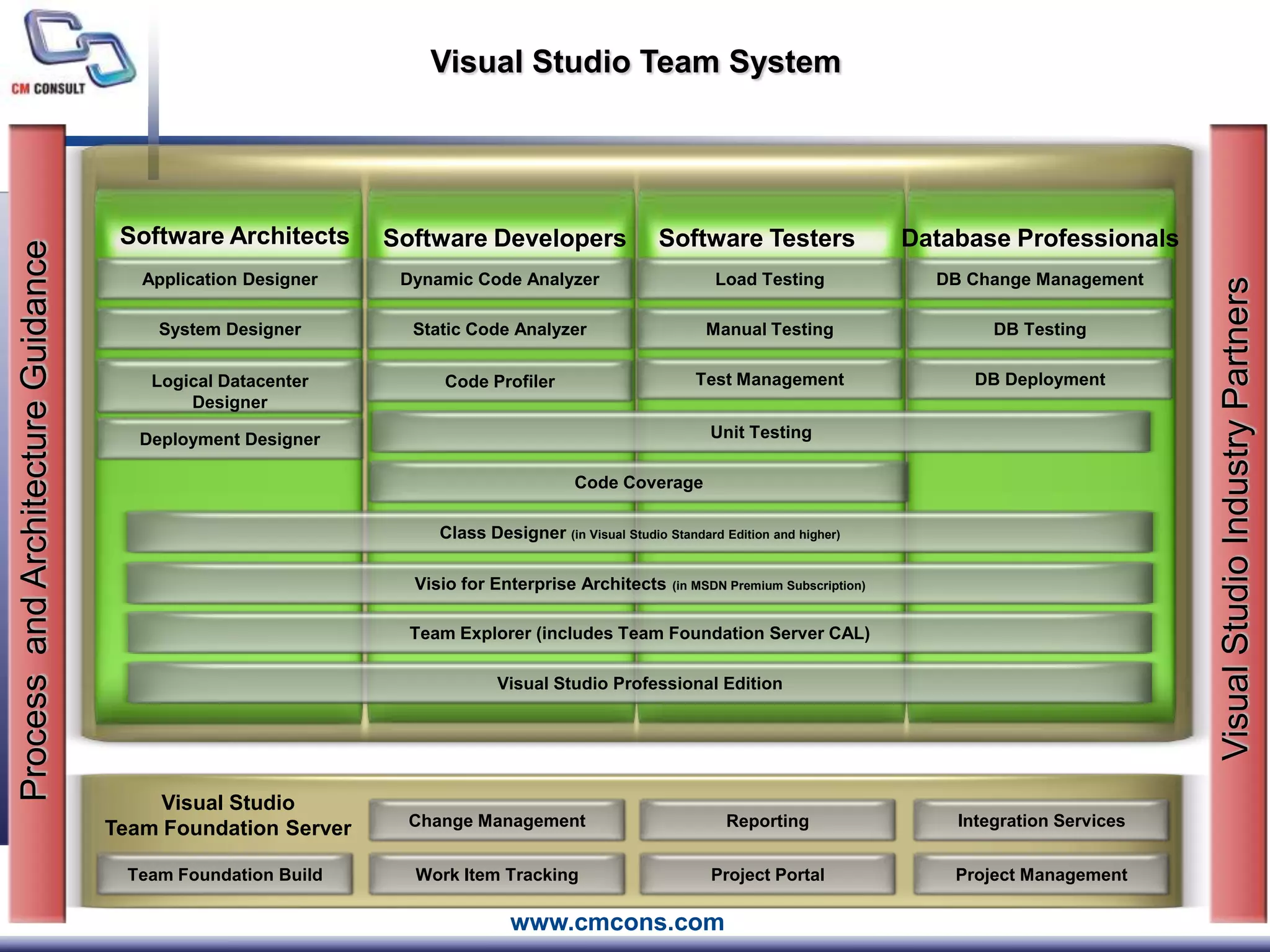This screenshot has height=952, width=1270.
Task: Select the Database Professionals column header
Action: (1040, 239)
